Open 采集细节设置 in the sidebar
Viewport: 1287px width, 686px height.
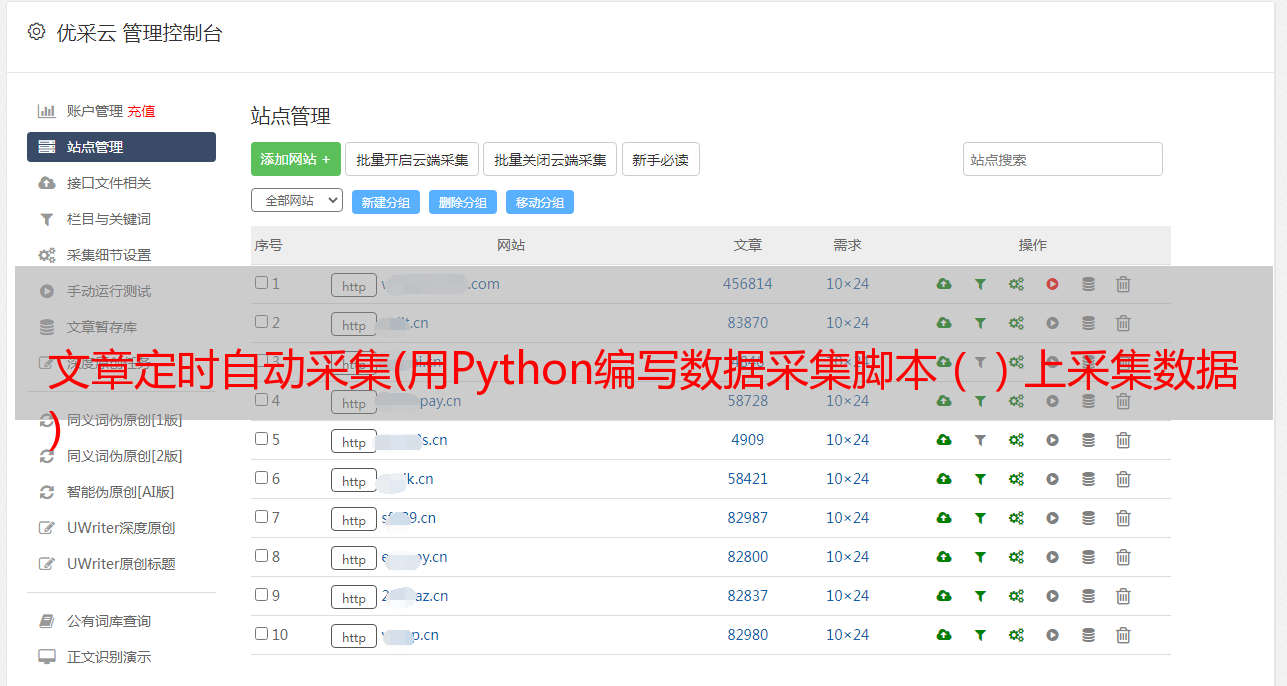pos(109,255)
